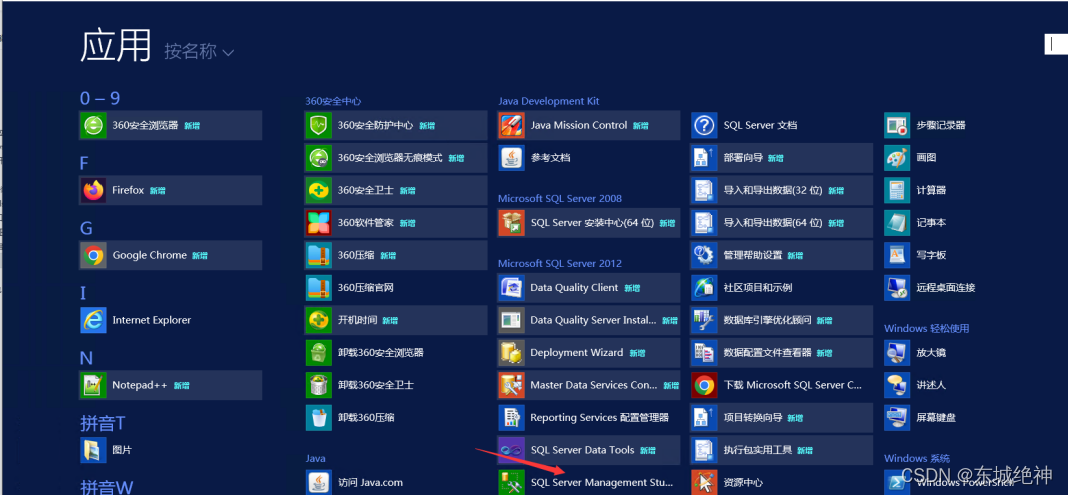Click Microsoft SQL Server 2012 group header
This screenshot has width=1068, height=495.
pos(560,264)
